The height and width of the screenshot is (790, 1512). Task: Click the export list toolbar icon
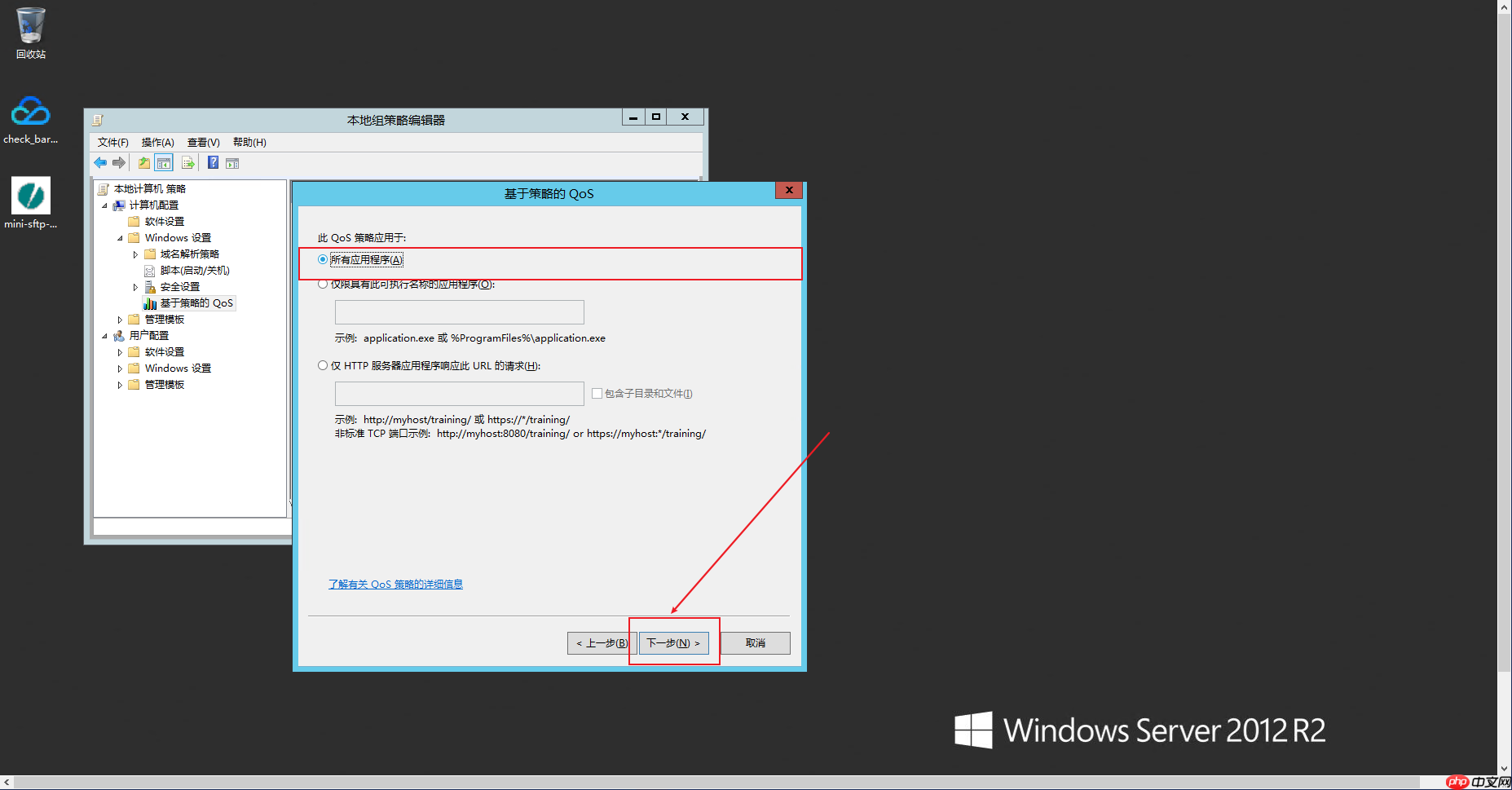188,162
